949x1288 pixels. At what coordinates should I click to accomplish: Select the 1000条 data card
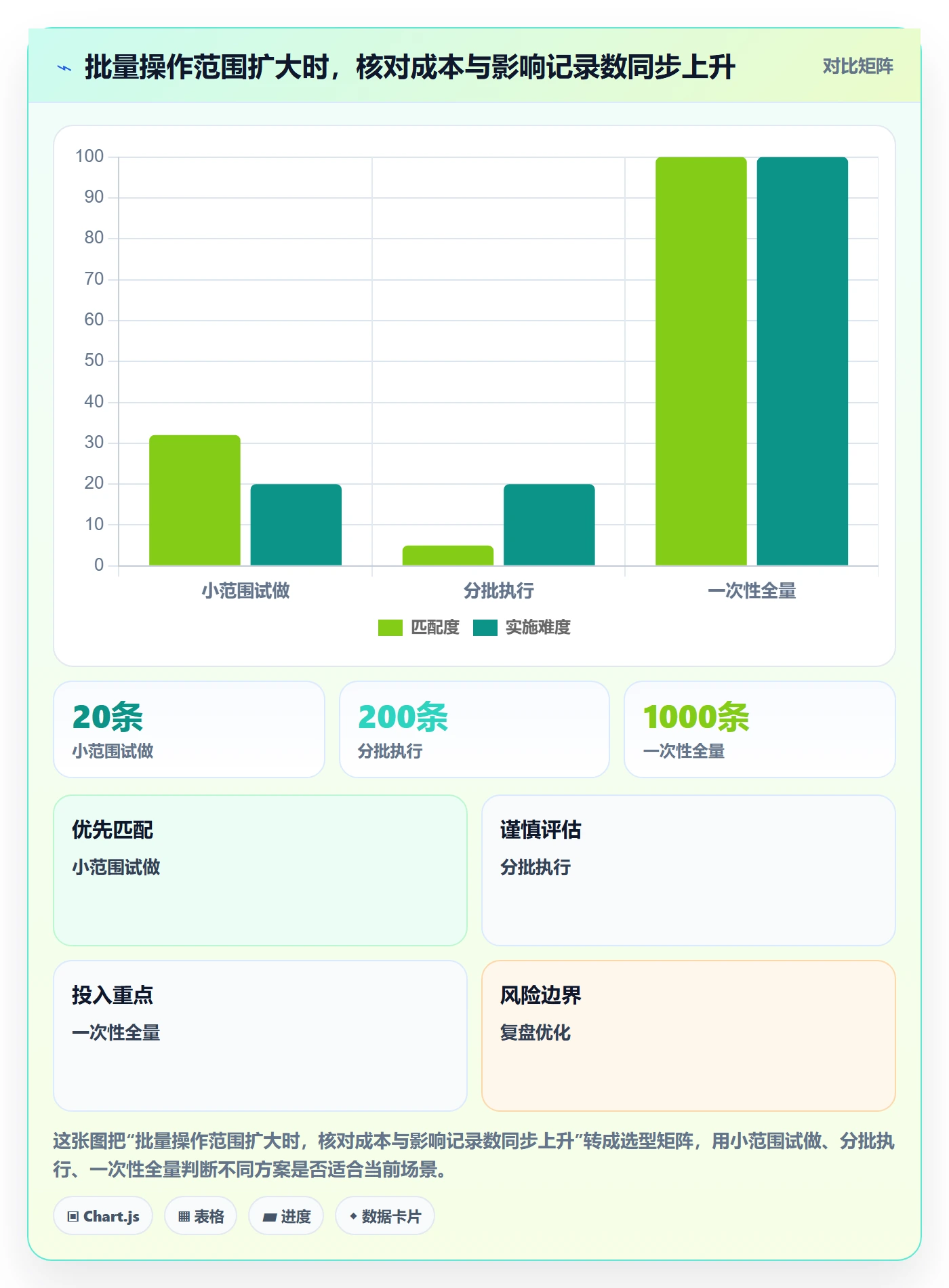(x=760, y=729)
